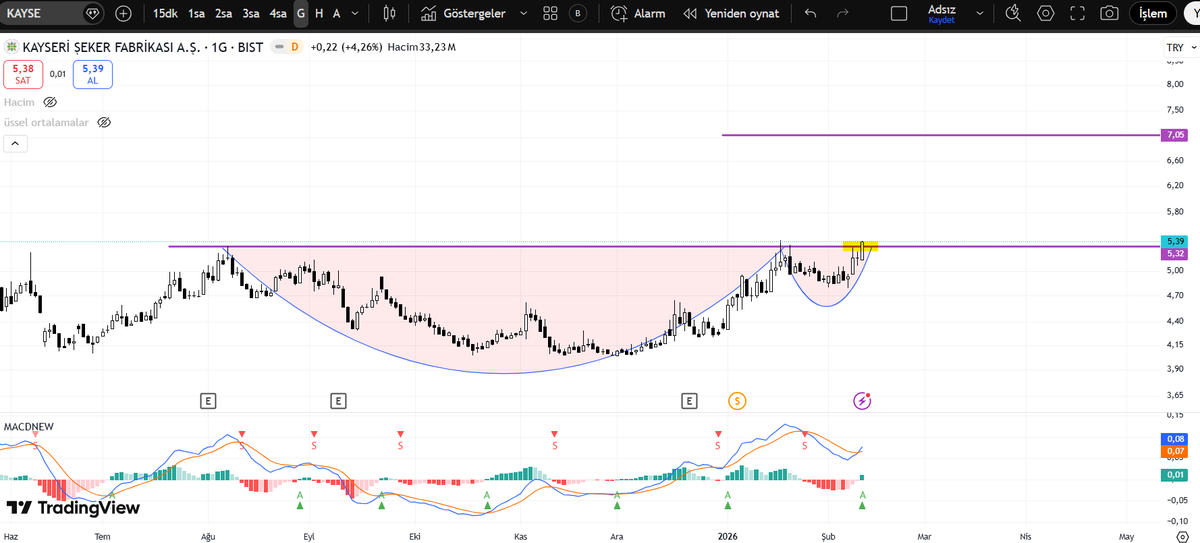This screenshot has height=543, width=1200.
Task: Click the +0,22 (+4,26%) change value
Action: click(346, 47)
